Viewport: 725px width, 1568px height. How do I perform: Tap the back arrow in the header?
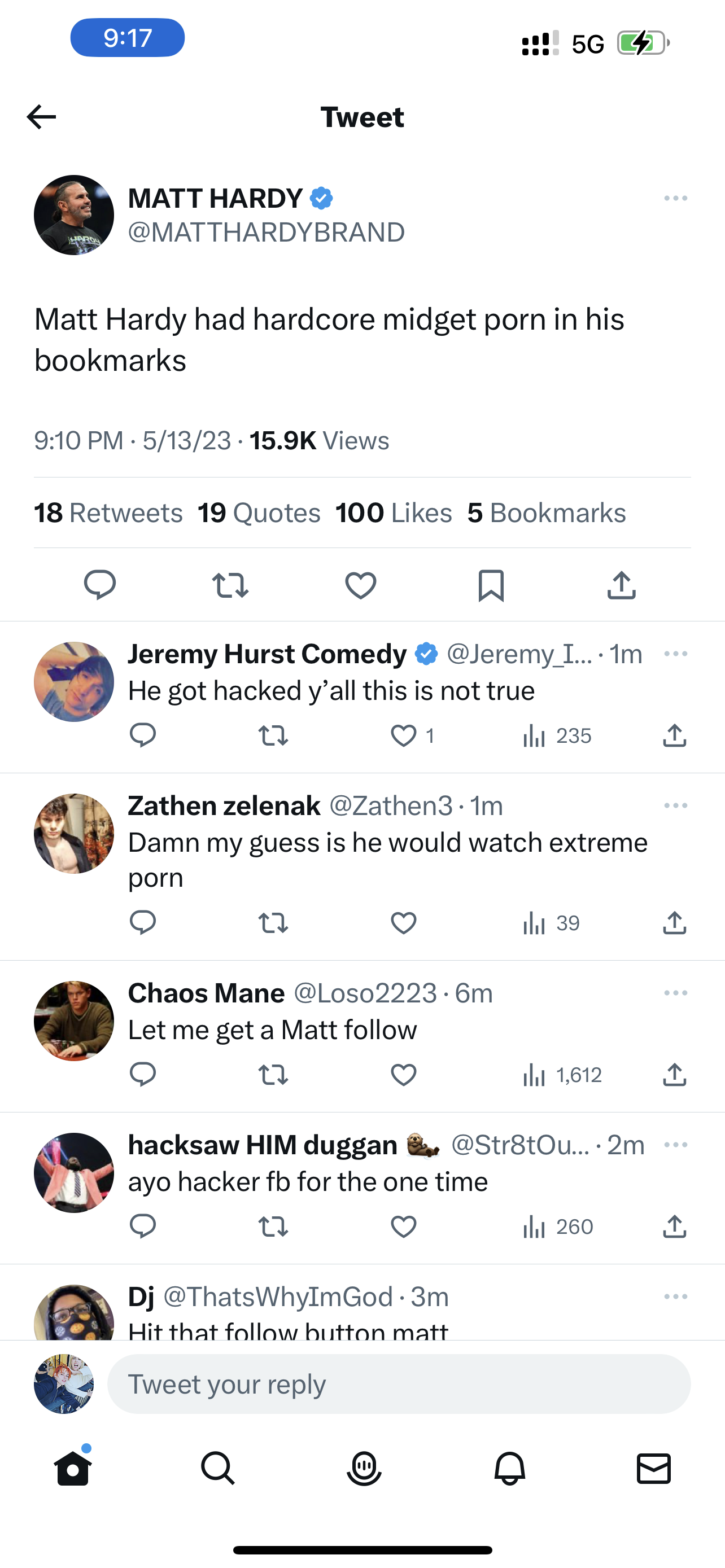pos(41,117)
